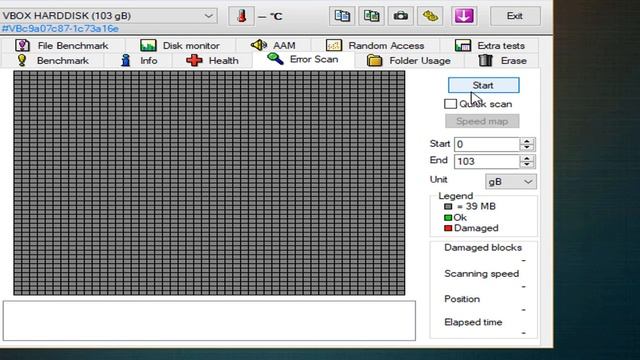The image size is (640, 360).
Task: Switch to the Disk monitor tab
Action: coord(180,45)
